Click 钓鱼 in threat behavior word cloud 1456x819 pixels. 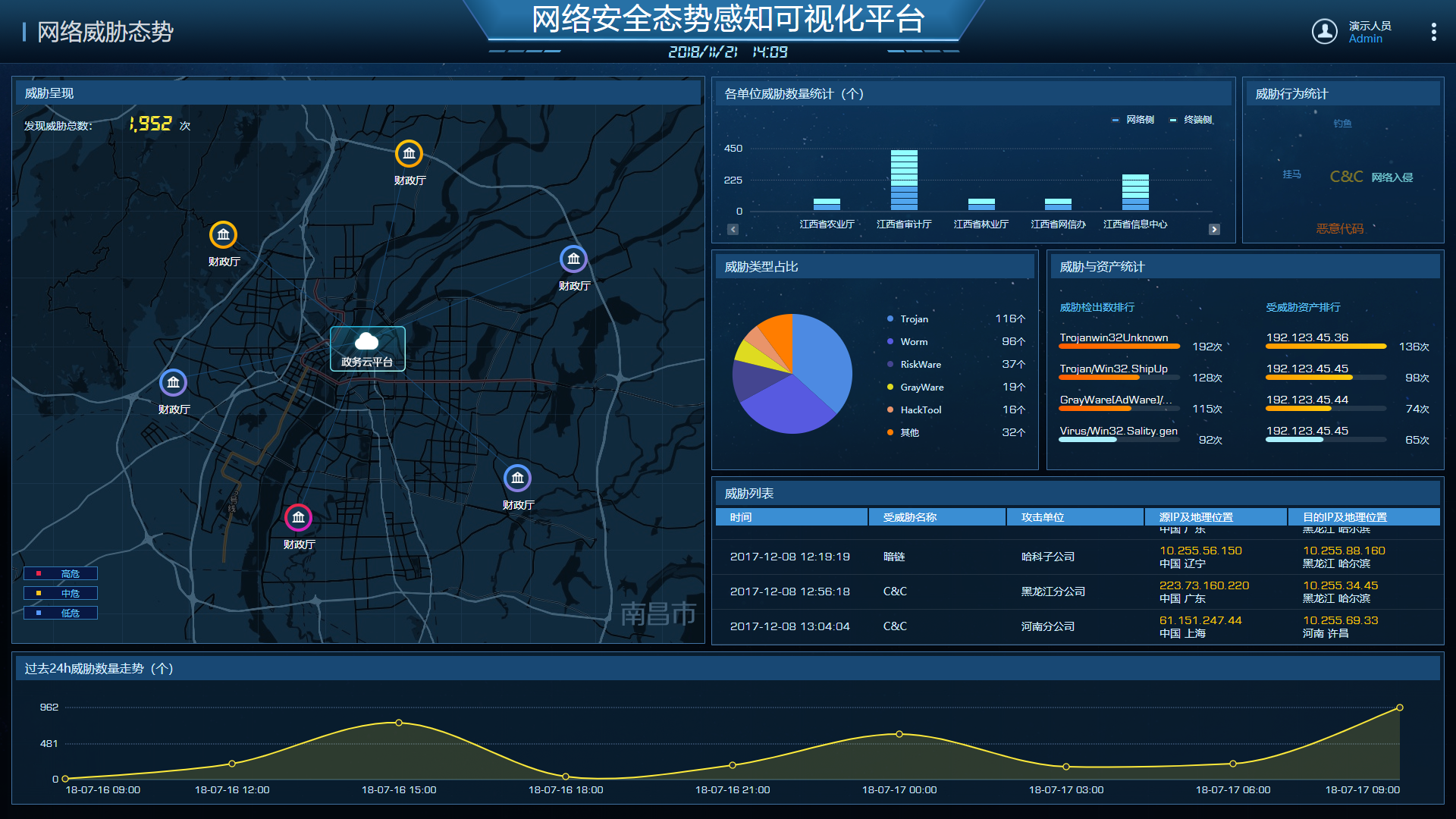pyautogui.click(x=1342, y=124)
